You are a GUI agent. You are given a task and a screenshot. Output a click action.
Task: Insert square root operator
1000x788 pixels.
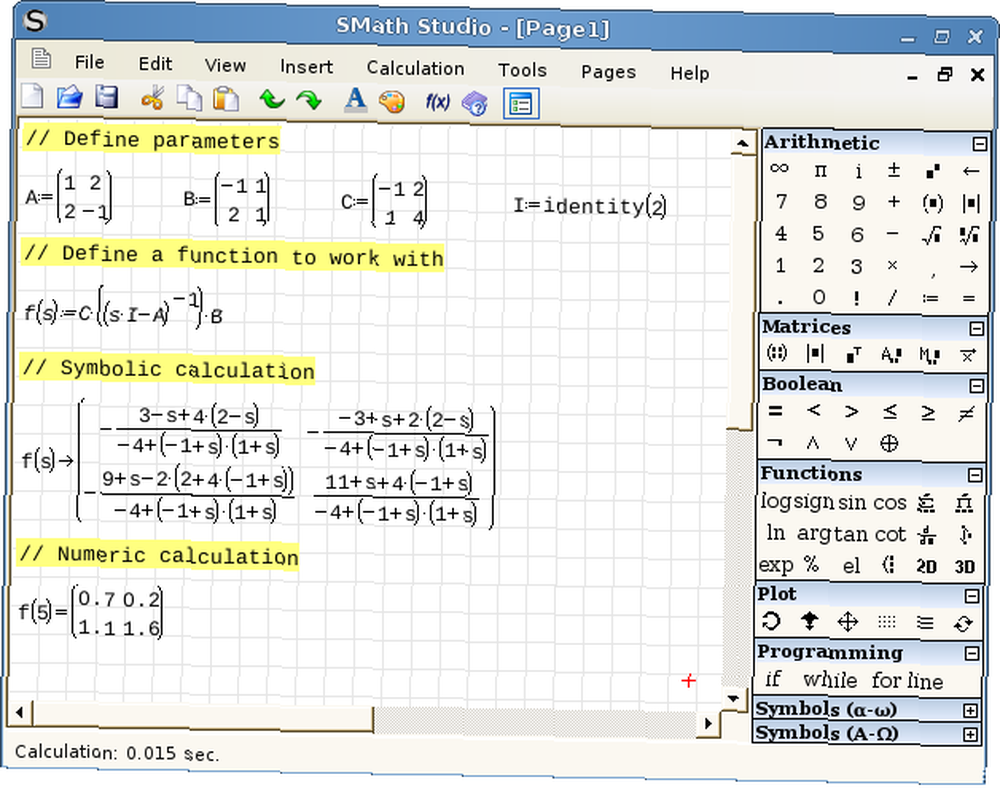[932, 235]
